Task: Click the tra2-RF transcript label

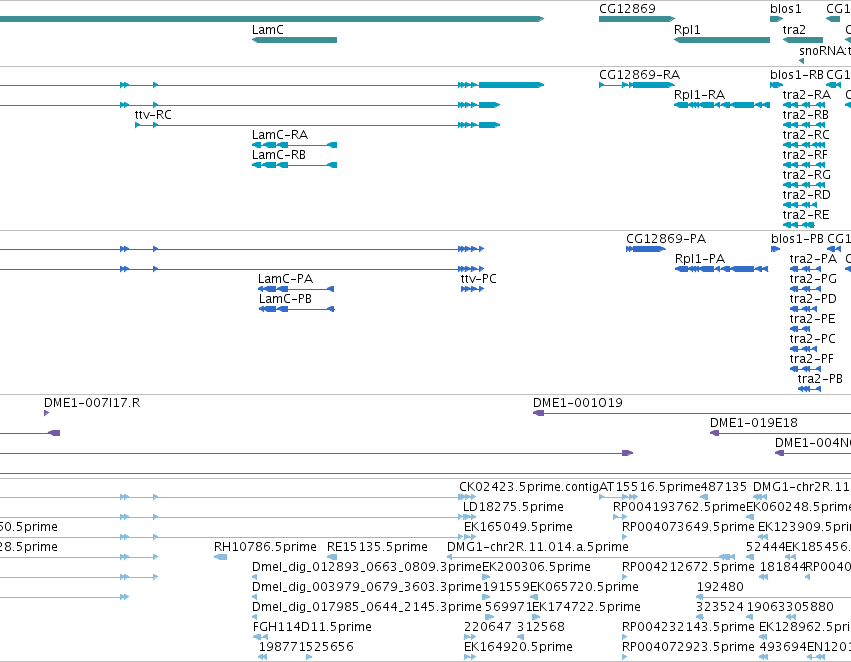Action: pyautogui.click(x=805, y=155)
